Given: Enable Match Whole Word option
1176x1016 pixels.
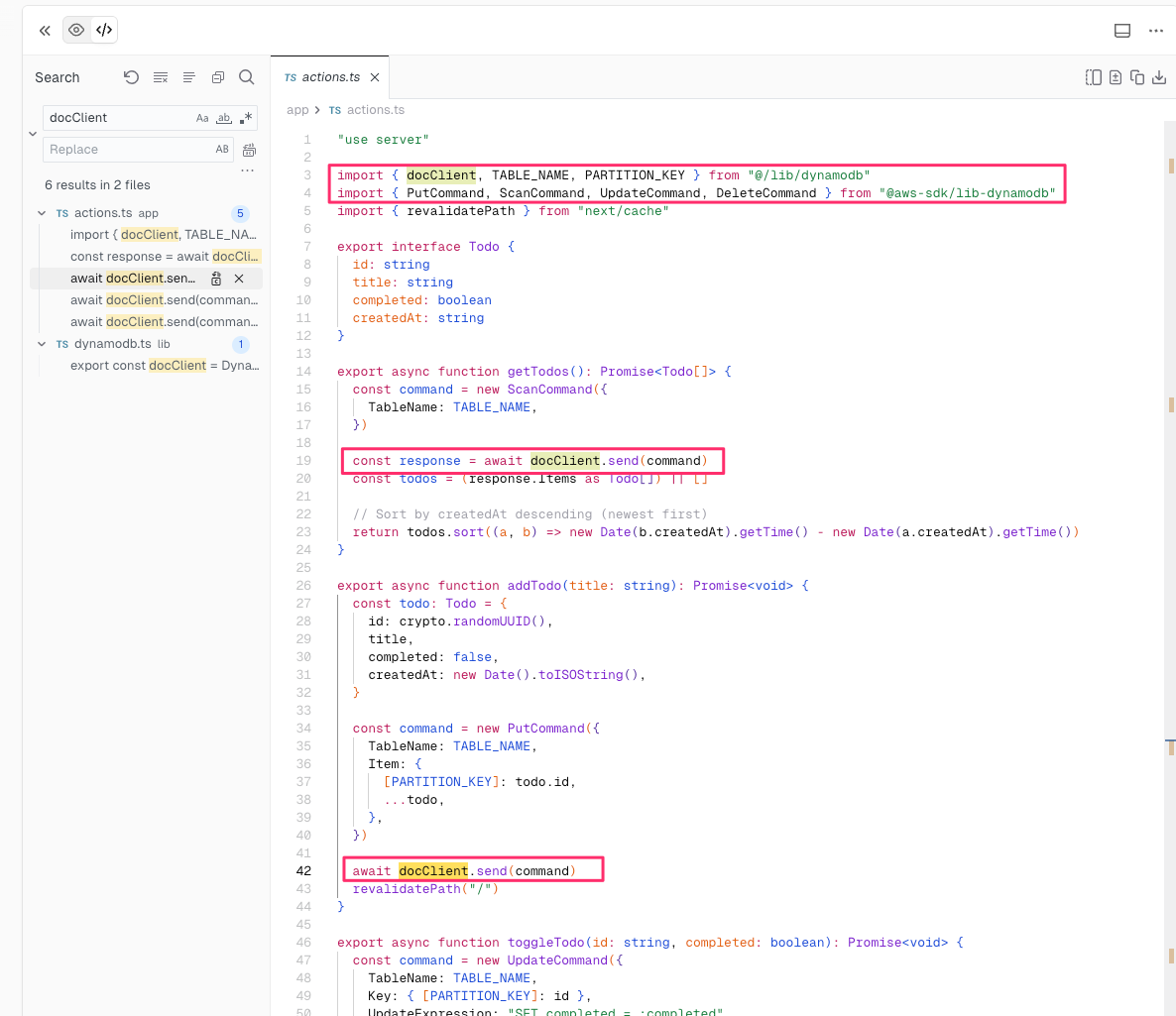Looking at the screenshot, I should 224,118.
